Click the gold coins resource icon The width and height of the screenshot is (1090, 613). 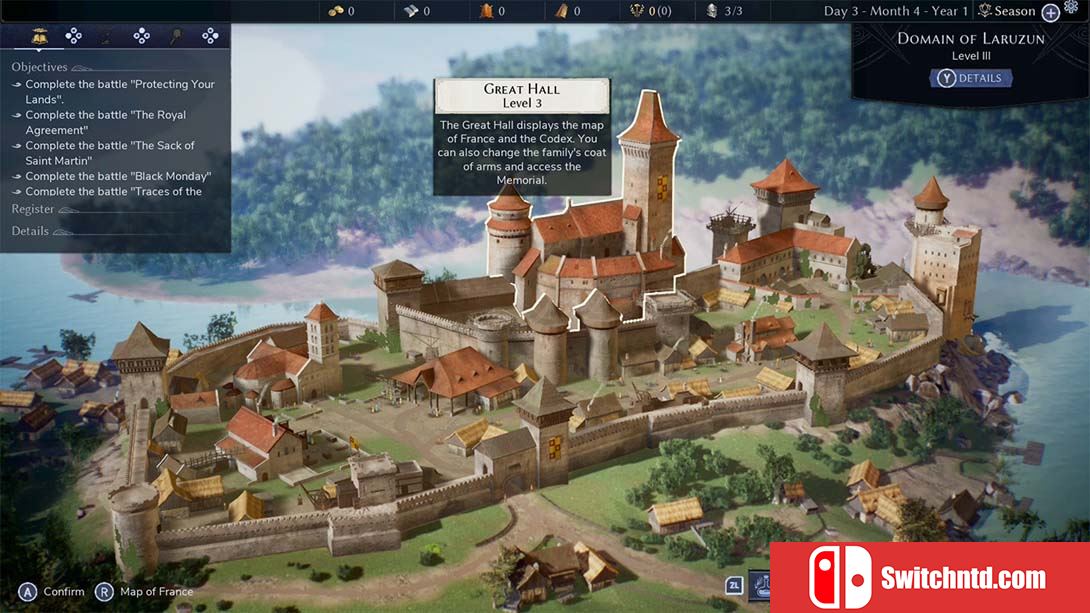pos(336,11)
